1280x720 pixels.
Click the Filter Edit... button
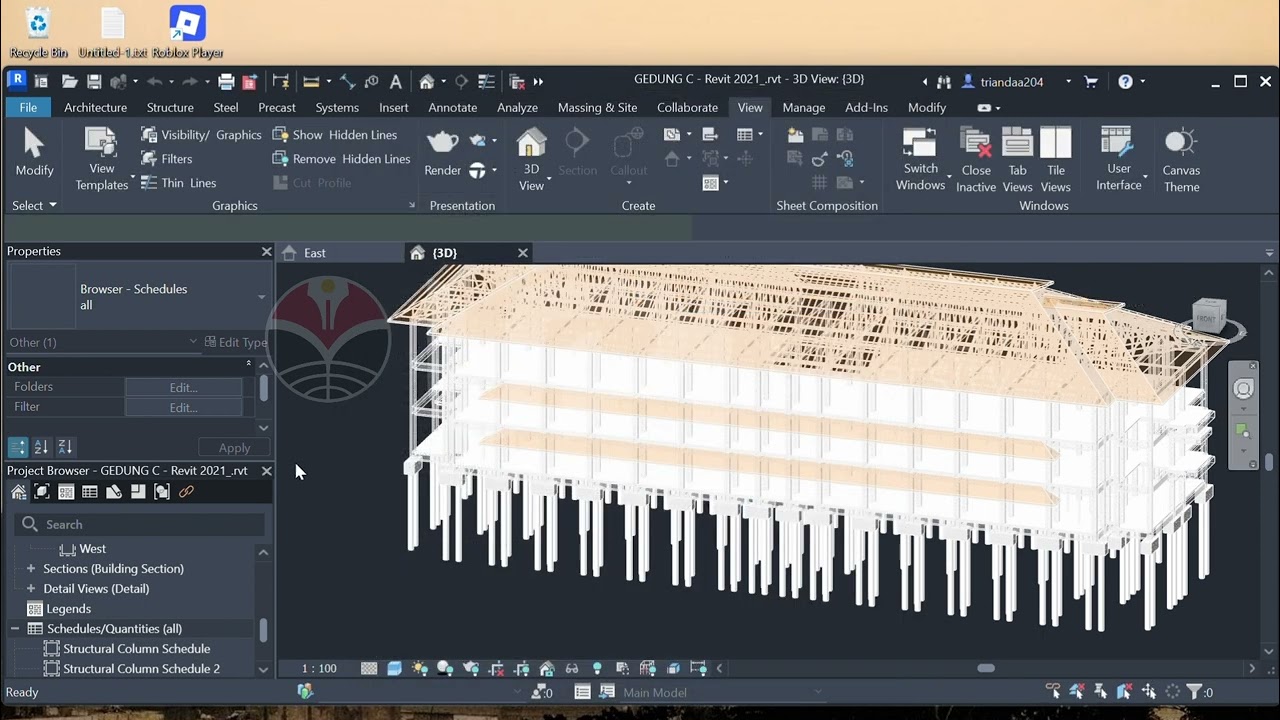click(x=183, y=408)
